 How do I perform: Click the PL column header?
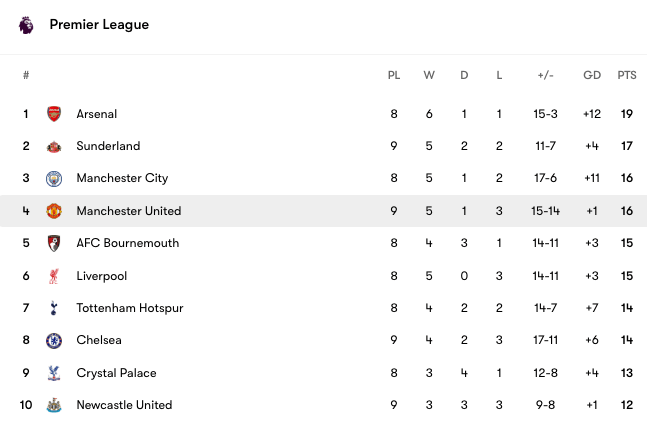pos(394,75)
